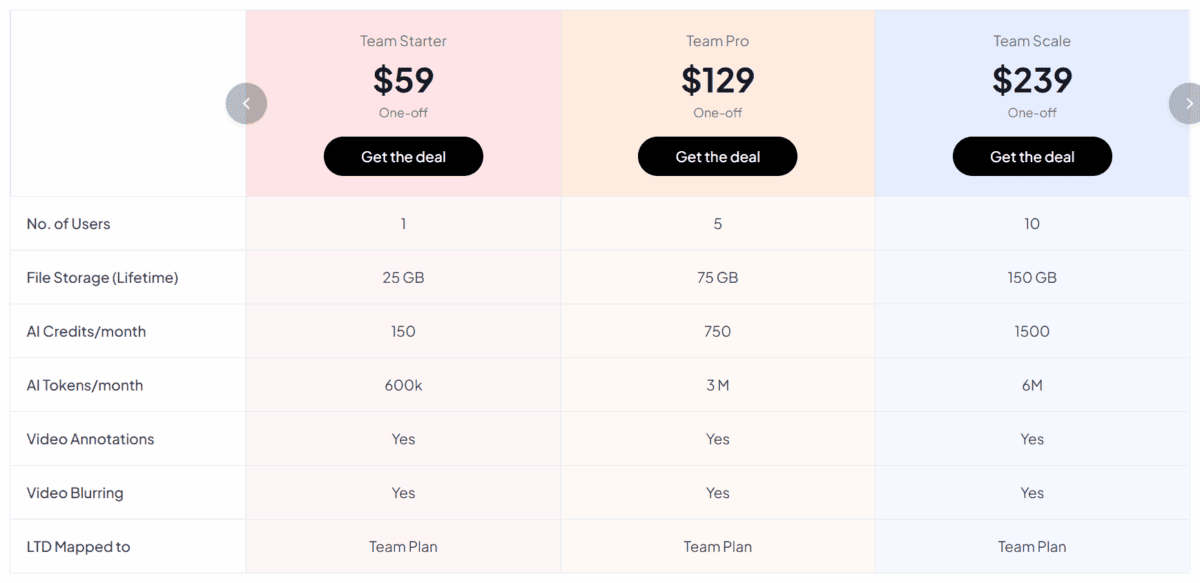Viewport: 1200px width, 583px height.
Task: Select the 600k AI tokens cell
Action: click(403, 386)
